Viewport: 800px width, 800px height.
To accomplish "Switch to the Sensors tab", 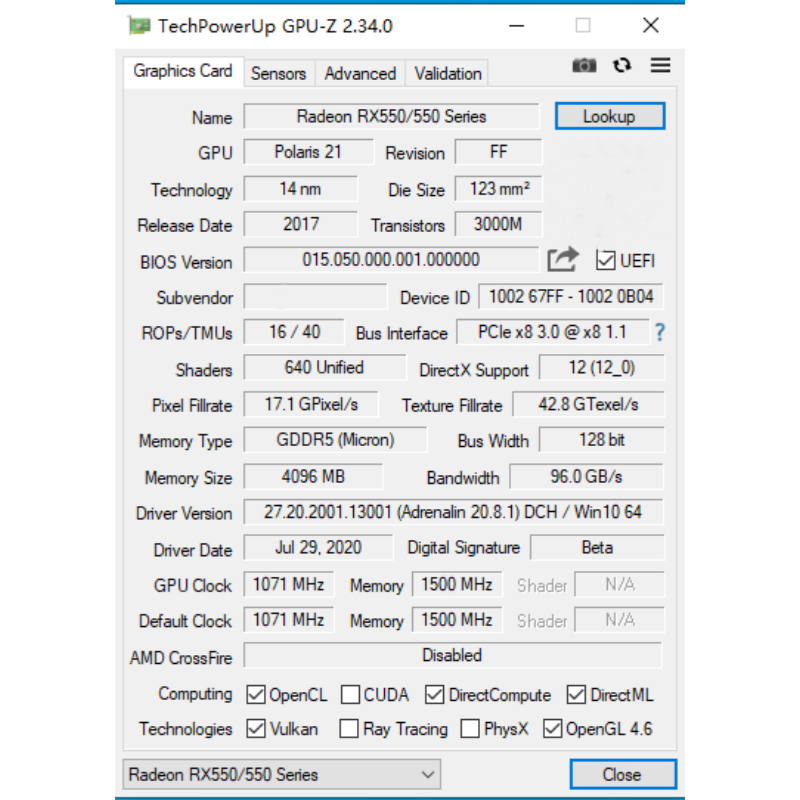I will (279, 73).
